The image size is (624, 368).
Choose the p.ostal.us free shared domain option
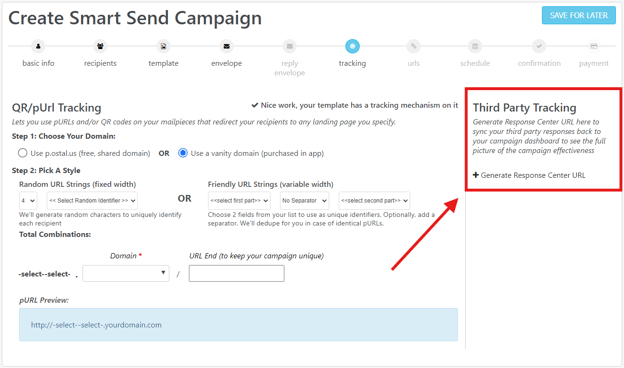point(23,153)
